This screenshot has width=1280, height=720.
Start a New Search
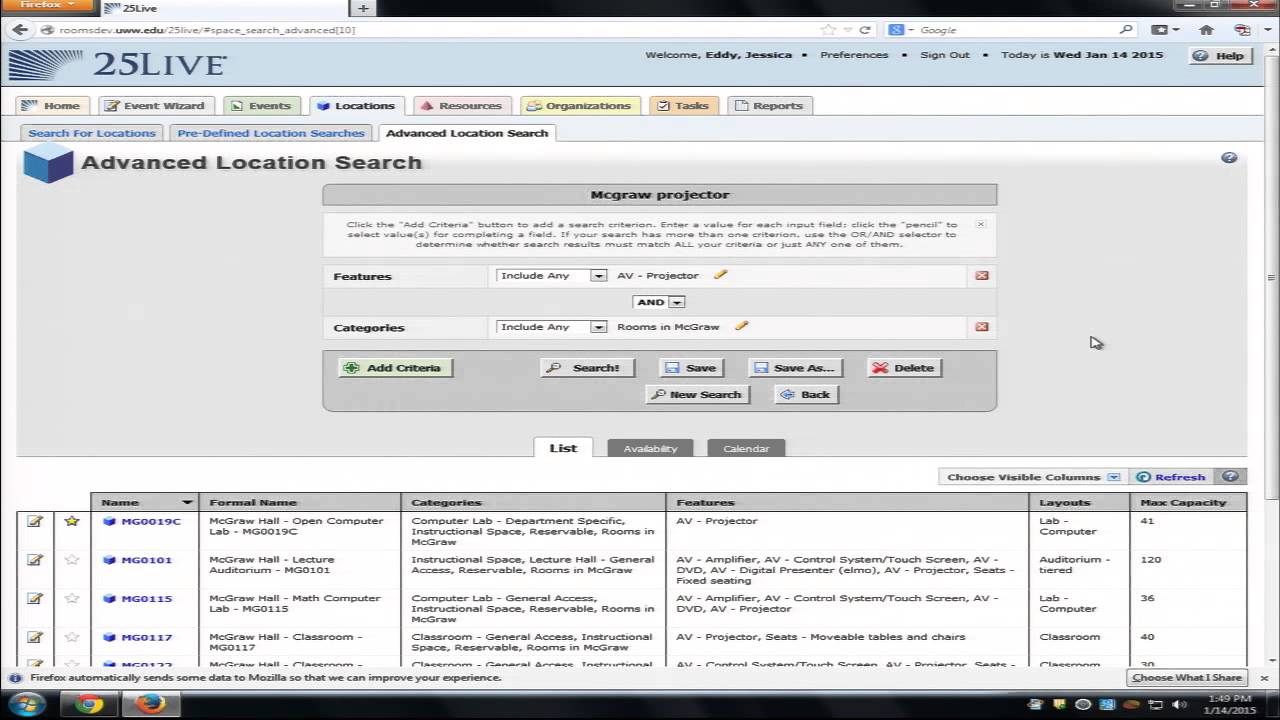(x=697, y=394)
